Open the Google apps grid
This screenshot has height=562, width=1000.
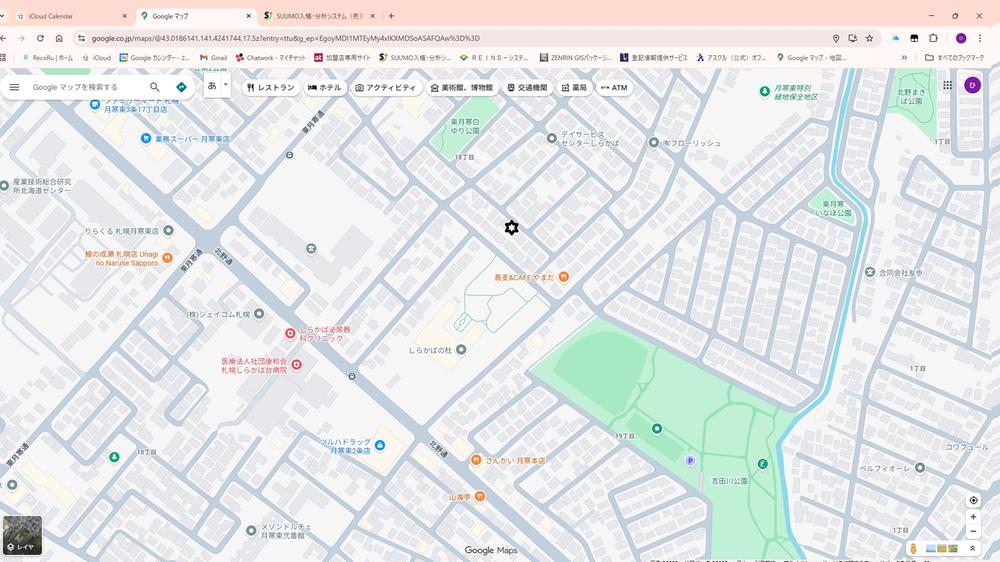coord(947,85)
